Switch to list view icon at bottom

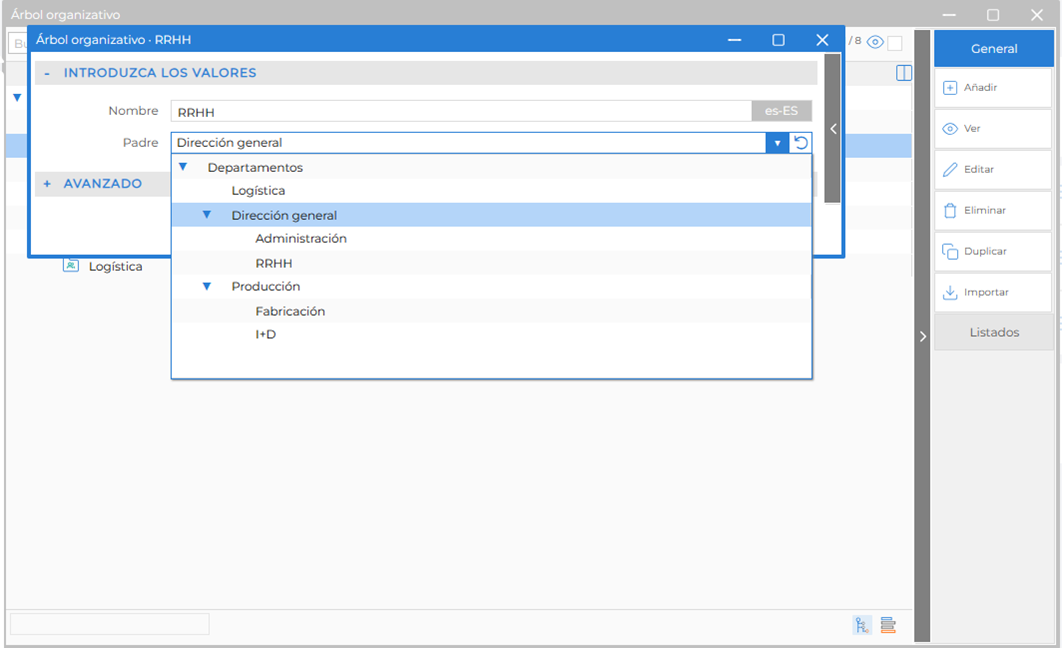(x=888, y=625)
